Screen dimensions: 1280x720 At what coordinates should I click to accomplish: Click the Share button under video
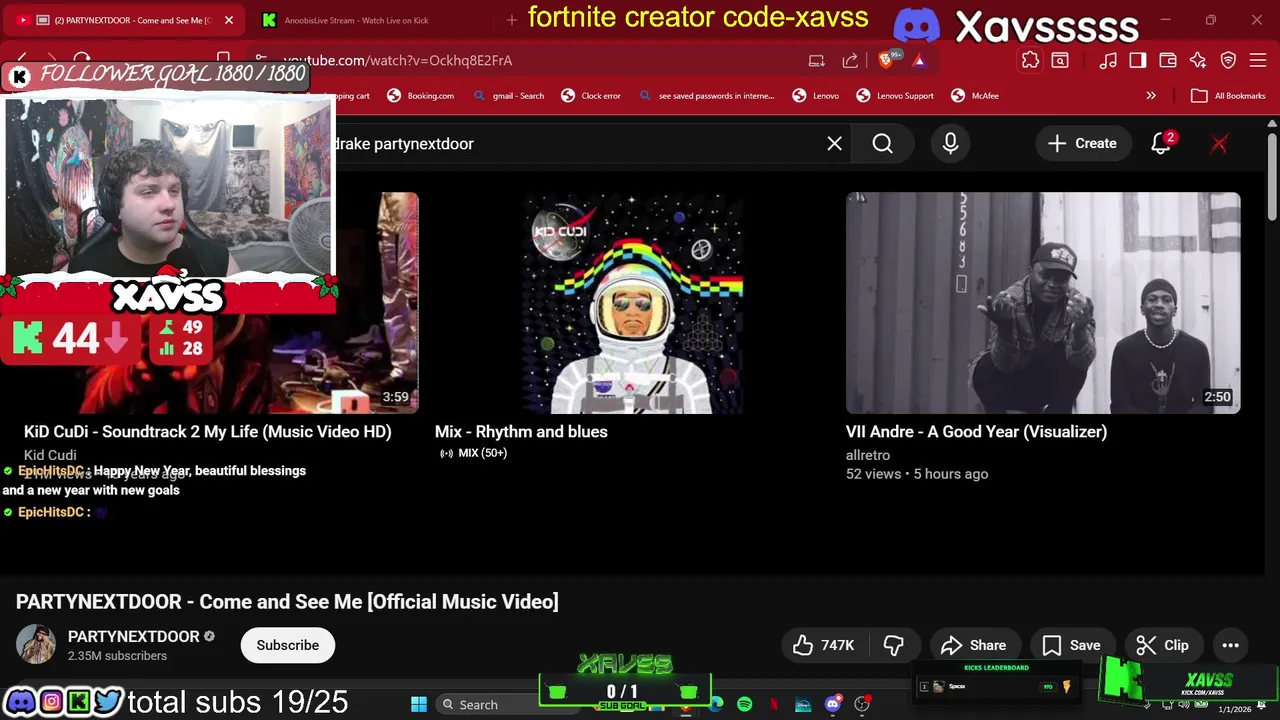[974, 646]
